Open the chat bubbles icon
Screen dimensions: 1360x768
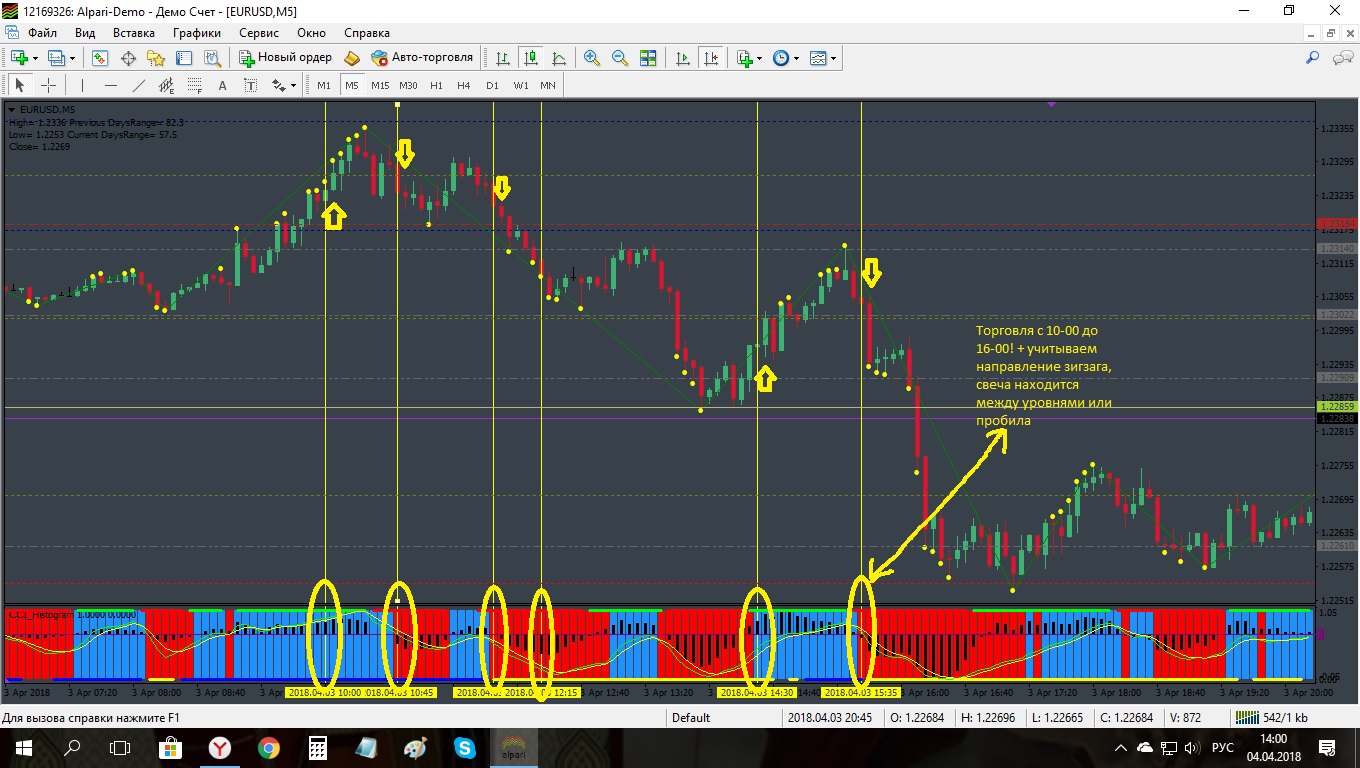pyautogui.click(x=1342, y=58)
